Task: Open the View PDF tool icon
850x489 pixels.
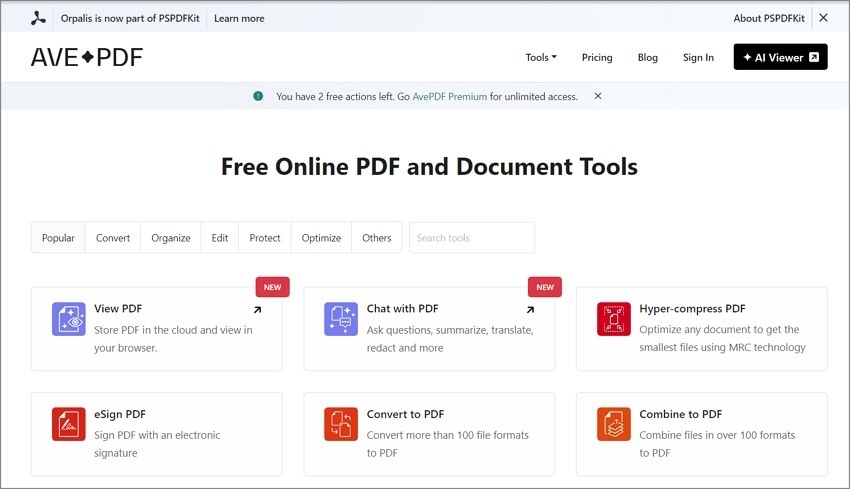Action: point(69,319)
